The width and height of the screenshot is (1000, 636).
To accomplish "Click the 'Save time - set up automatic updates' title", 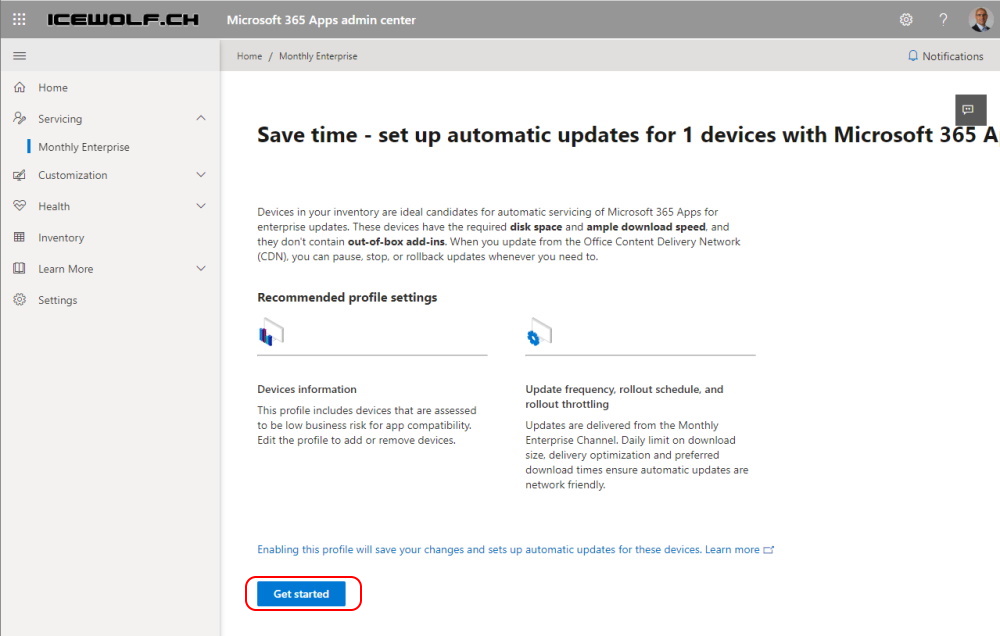I will tap(628, 135).
